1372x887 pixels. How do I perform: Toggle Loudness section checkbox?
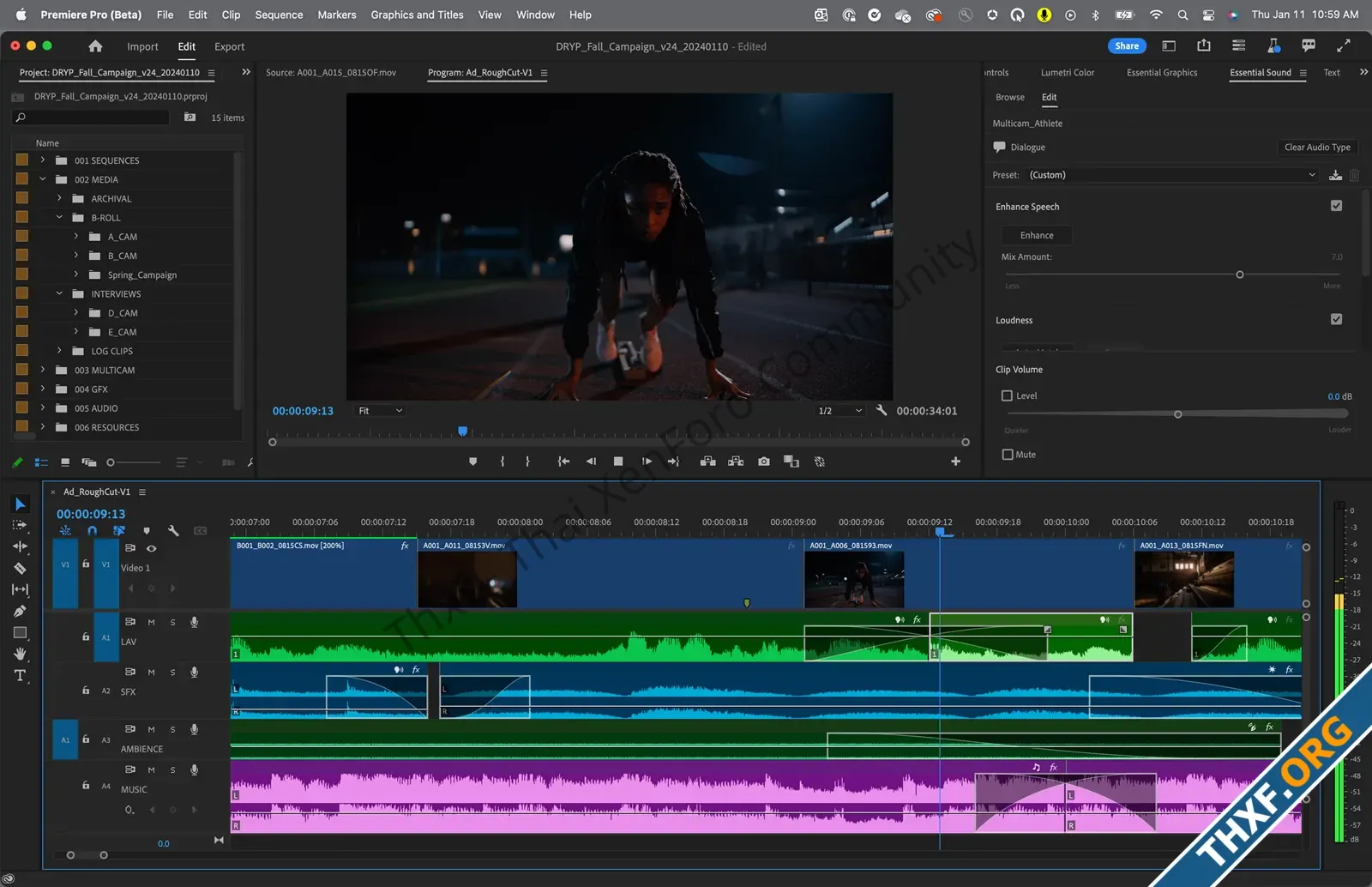click(1336, 319)
